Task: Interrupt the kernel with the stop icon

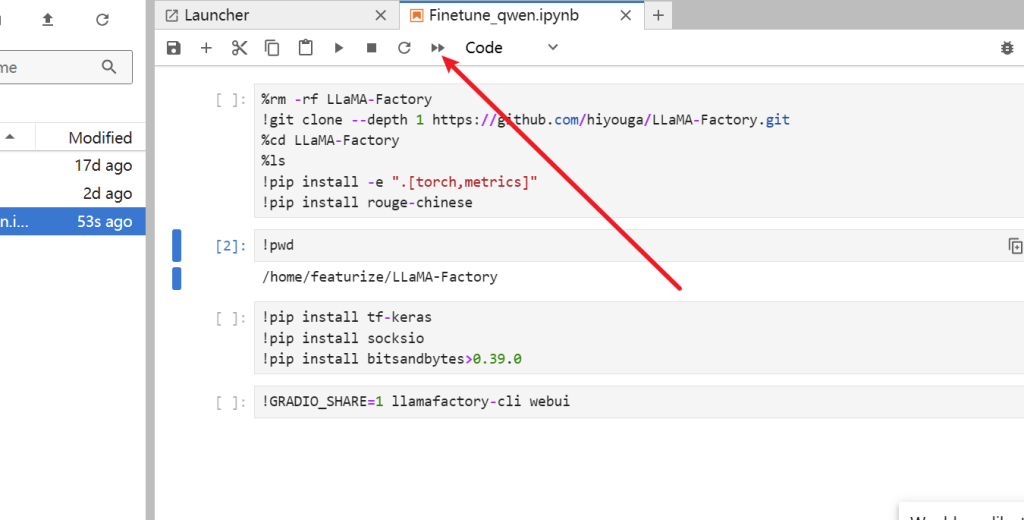Action: tap(372, 48)
